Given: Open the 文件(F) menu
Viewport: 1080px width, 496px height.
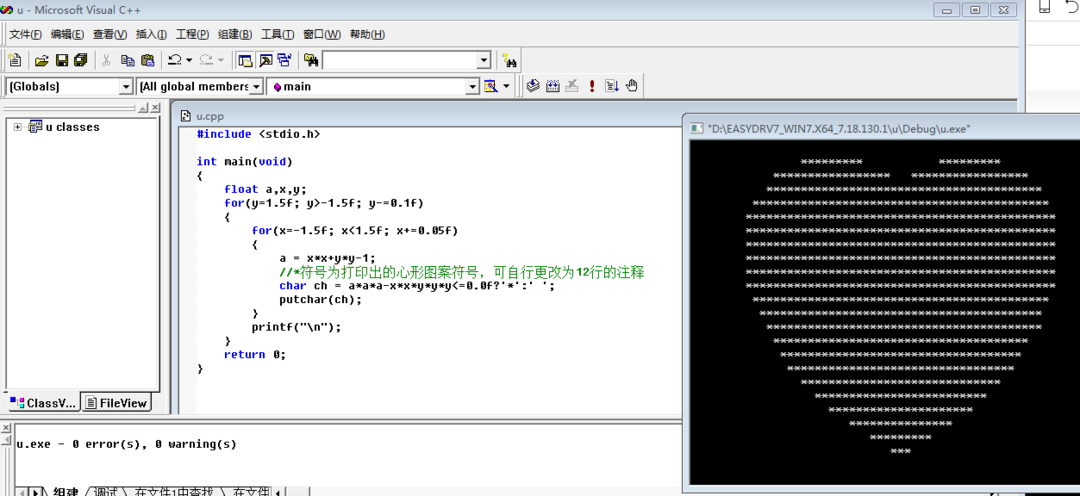Looking at the screenshot, I should click(x=25, y=34).
